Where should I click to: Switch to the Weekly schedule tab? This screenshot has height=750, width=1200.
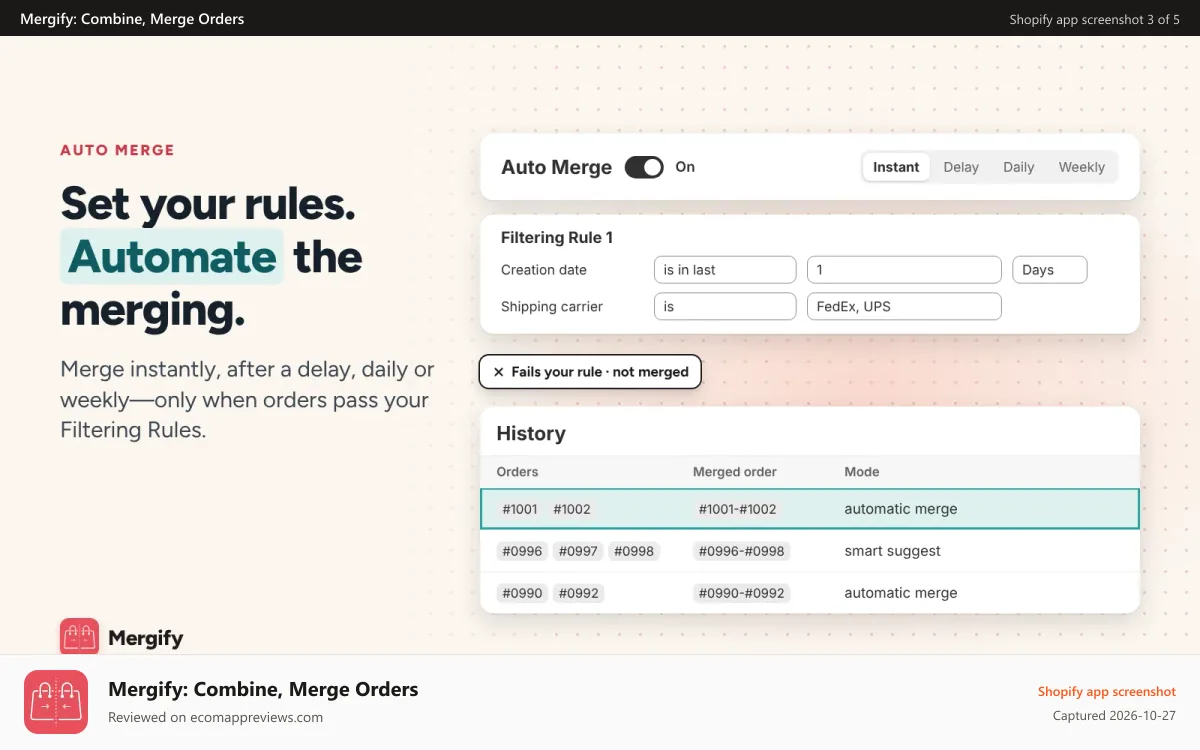(x=1082, y=167)
